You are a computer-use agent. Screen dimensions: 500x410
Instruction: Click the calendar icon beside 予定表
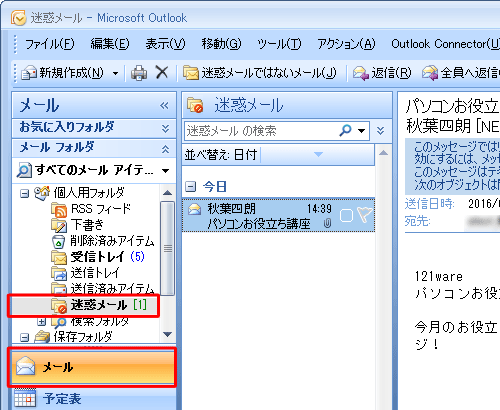25,398
